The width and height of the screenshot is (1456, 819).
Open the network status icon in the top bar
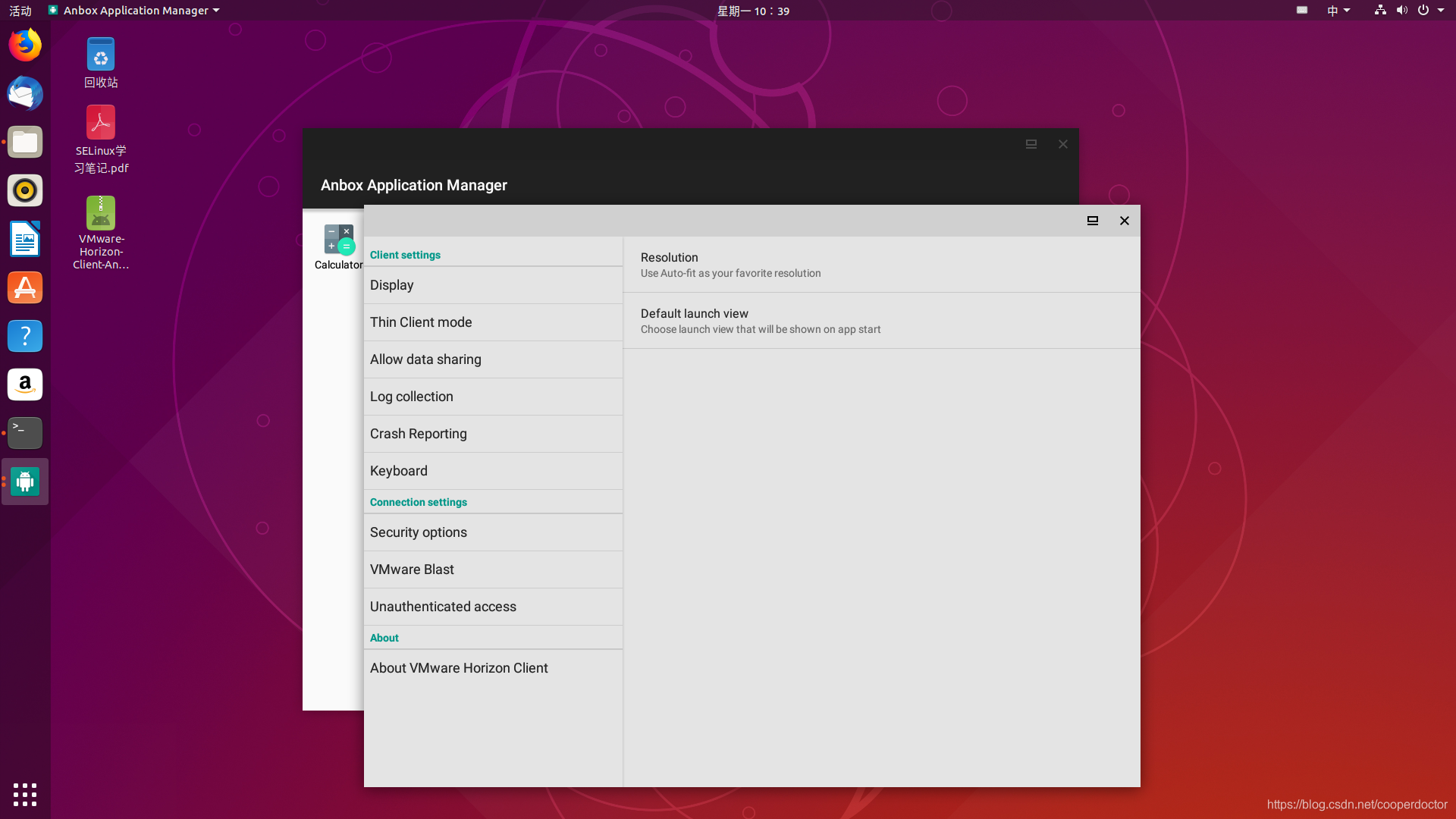coord(1380,11)
